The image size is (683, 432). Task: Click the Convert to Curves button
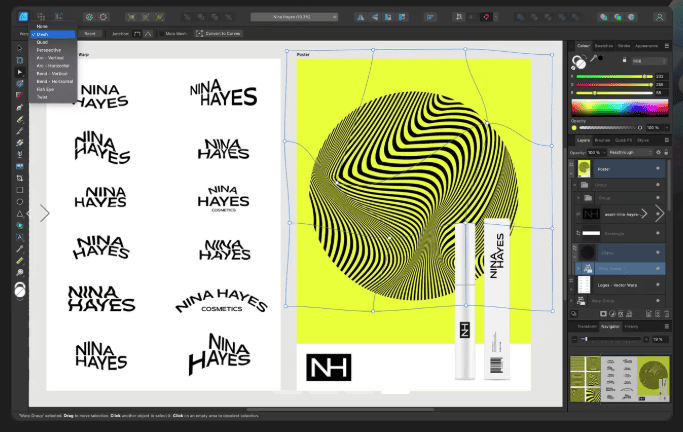[218, 34]
